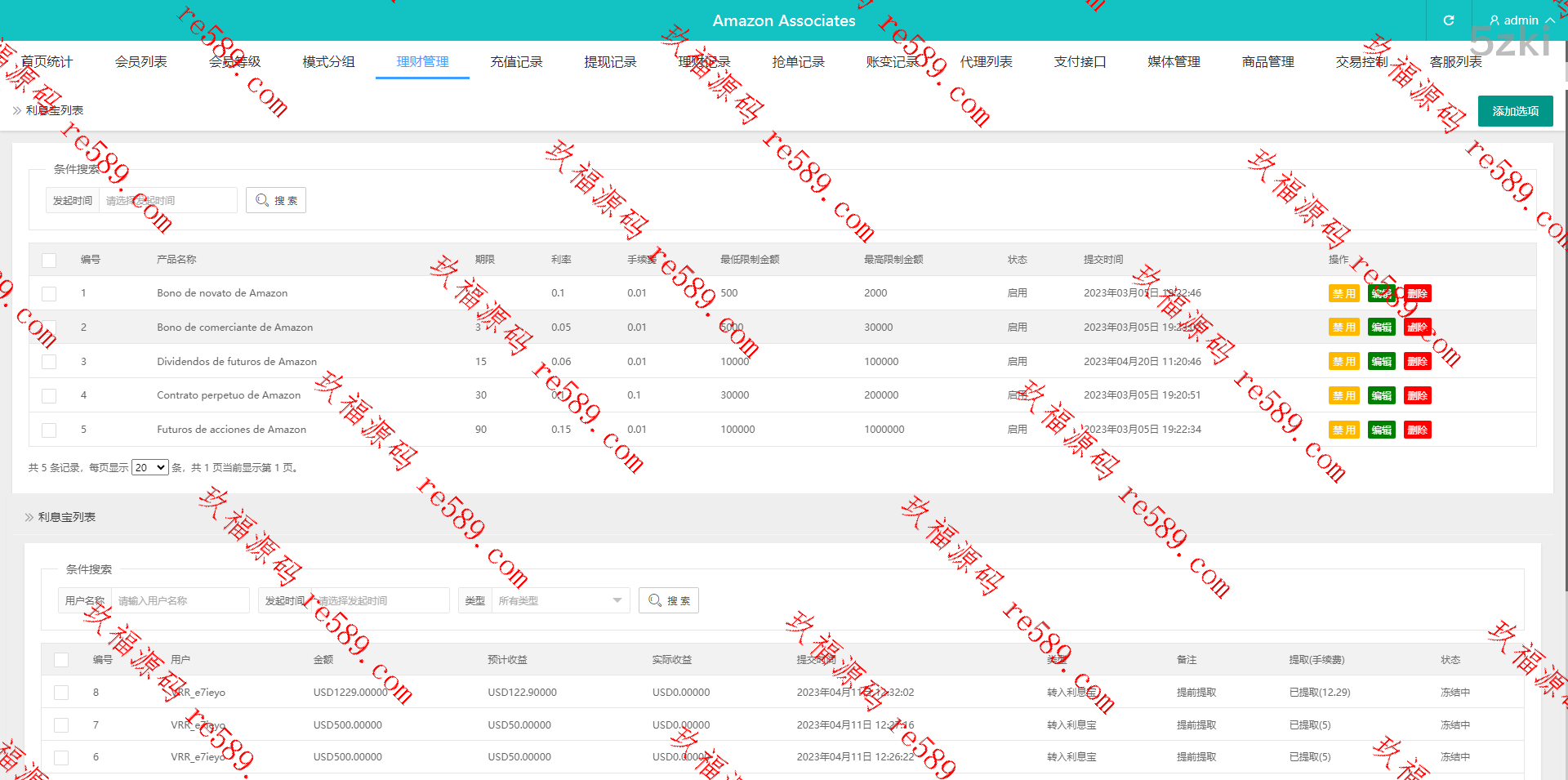
Task: Focus the 用户名称 input field
Action: tap(180, 600)
